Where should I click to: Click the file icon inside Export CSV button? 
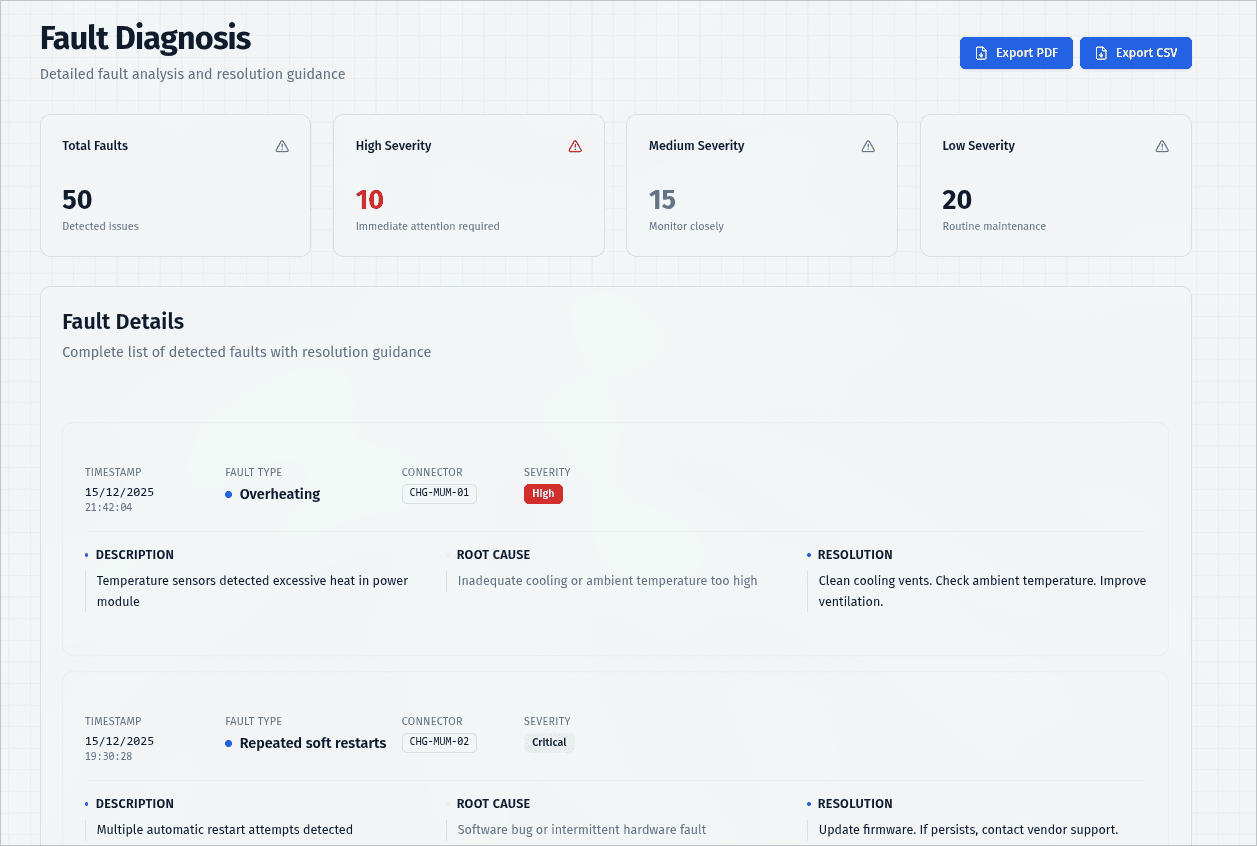point(1101,53)
